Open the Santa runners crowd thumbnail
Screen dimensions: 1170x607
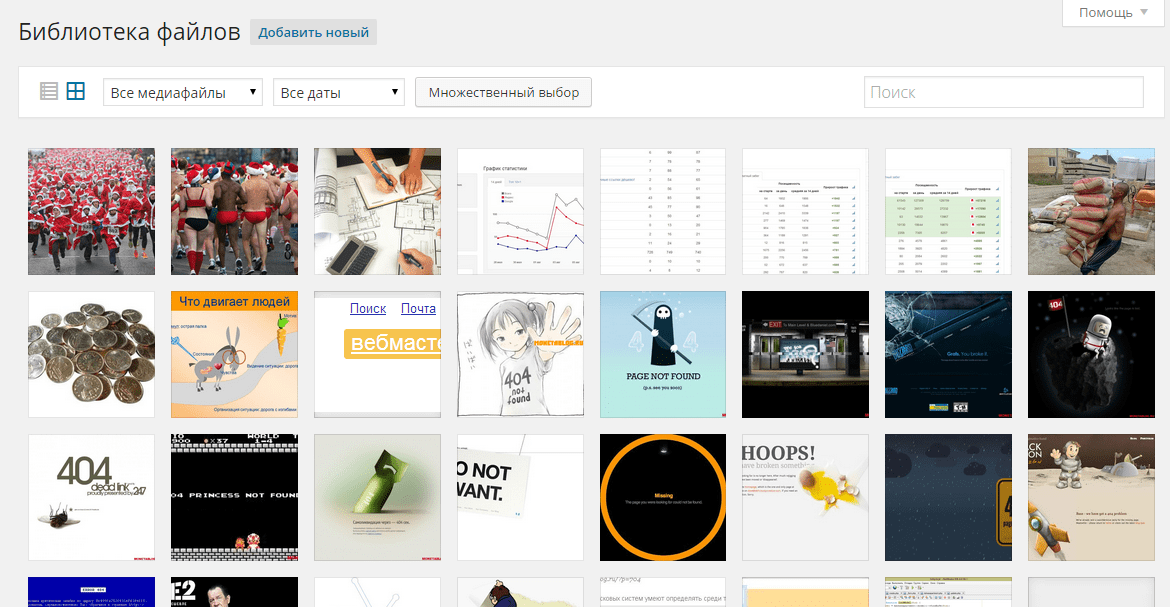coord(92,211)
